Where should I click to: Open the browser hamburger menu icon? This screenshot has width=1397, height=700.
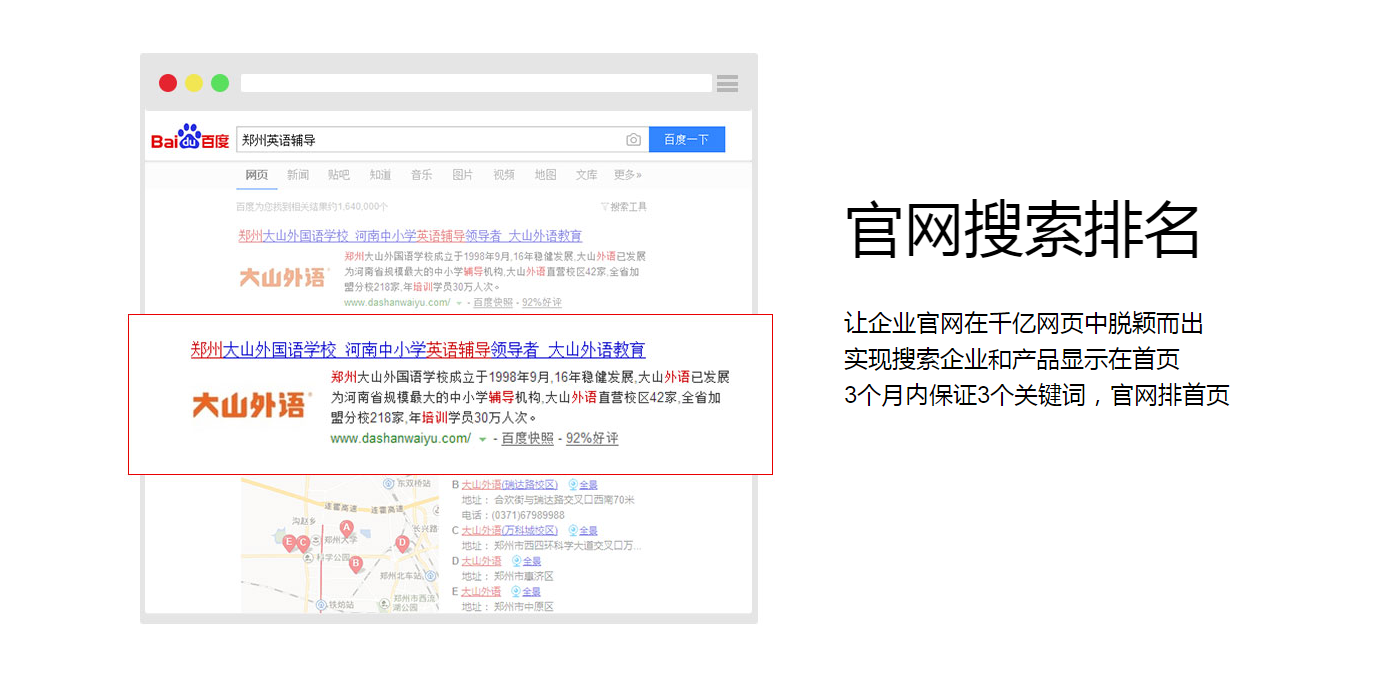click(727, 83)
